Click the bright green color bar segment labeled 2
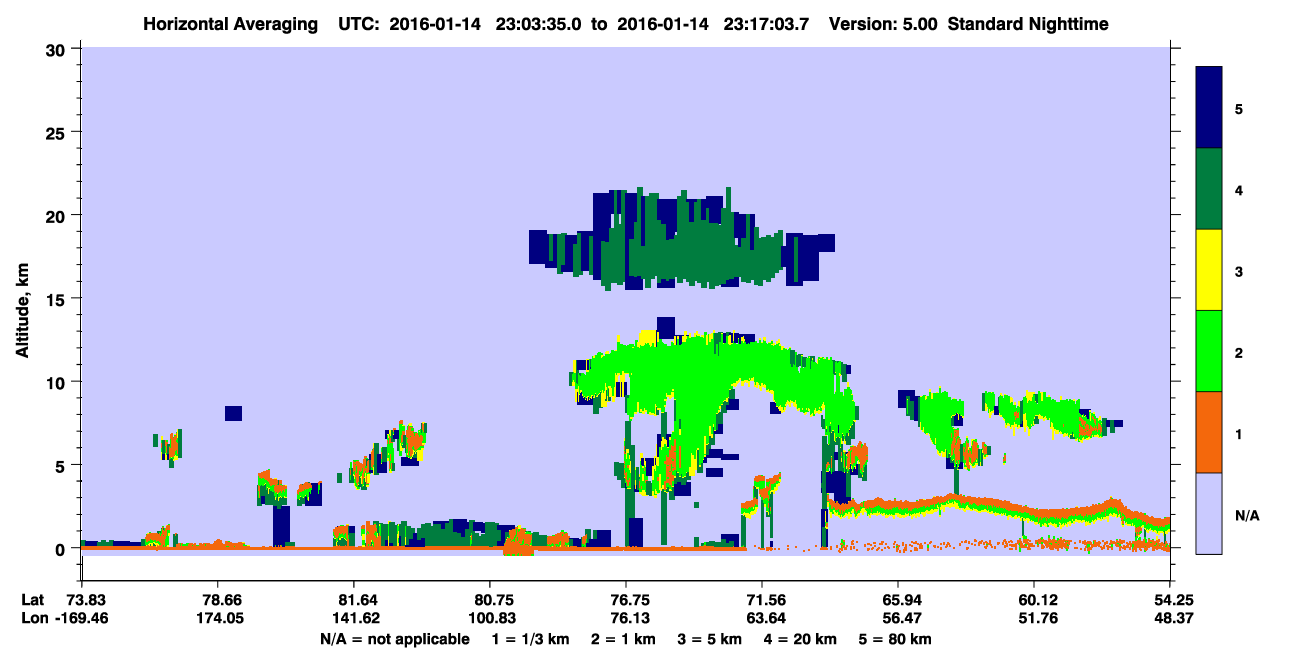 [1209, 350]
